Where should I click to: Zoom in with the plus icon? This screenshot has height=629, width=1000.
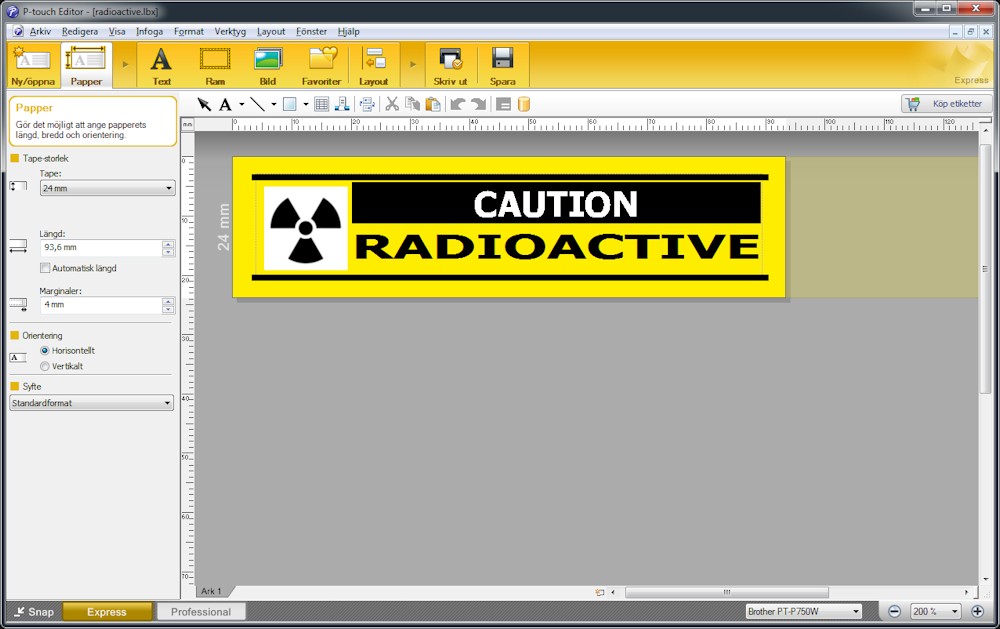click(978, 611)
